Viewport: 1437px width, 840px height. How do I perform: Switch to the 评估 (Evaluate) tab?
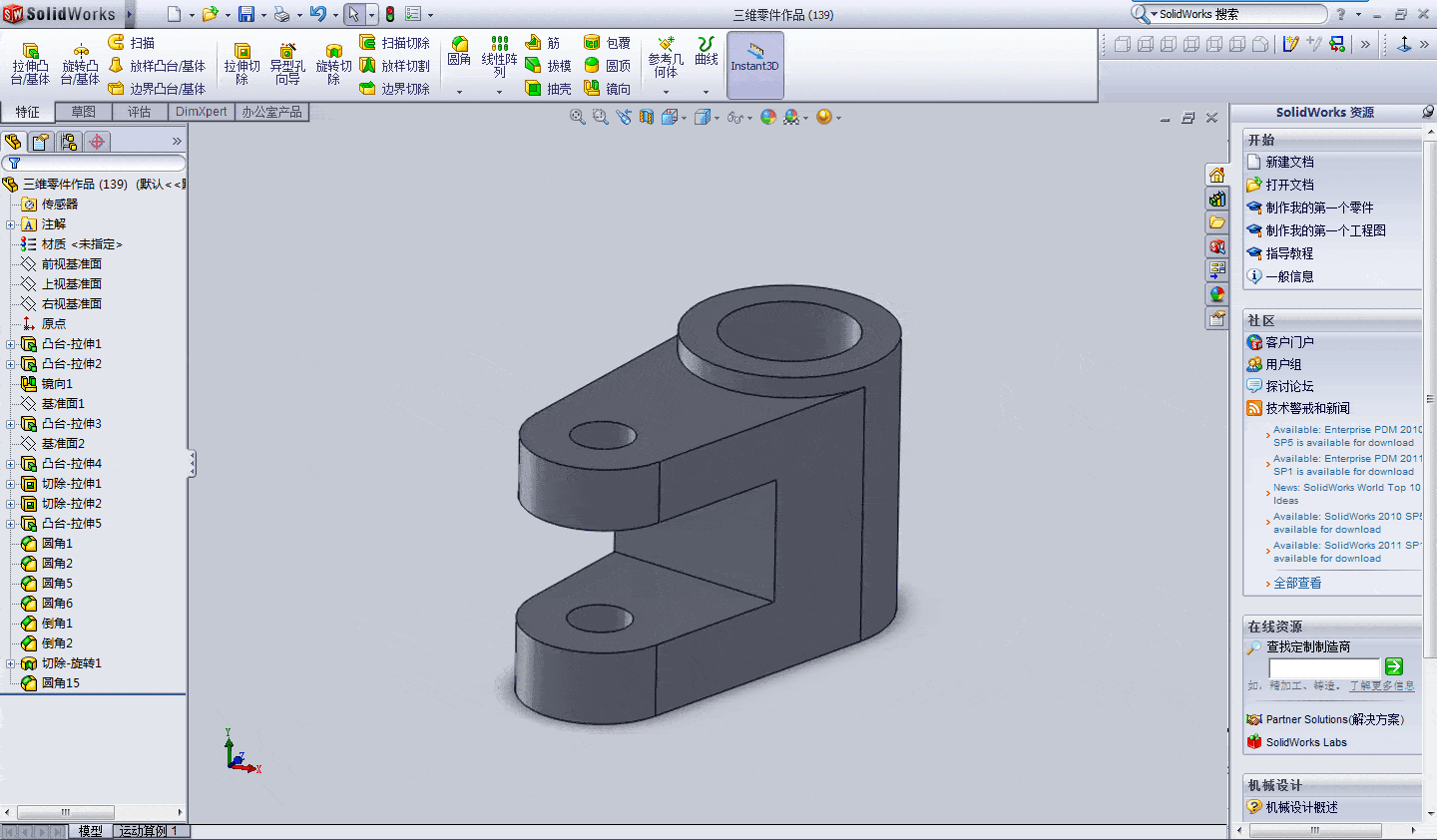139,112
